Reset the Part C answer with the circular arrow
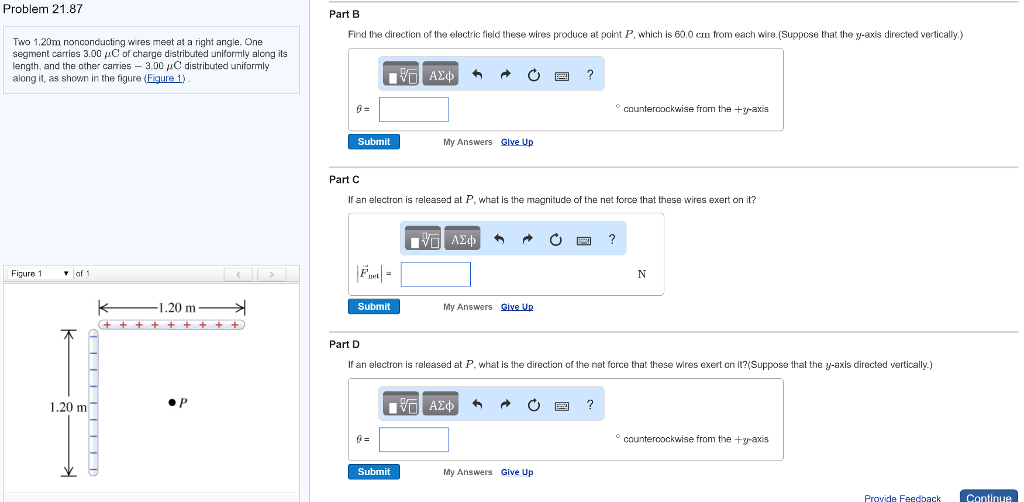 click(555, 240)
